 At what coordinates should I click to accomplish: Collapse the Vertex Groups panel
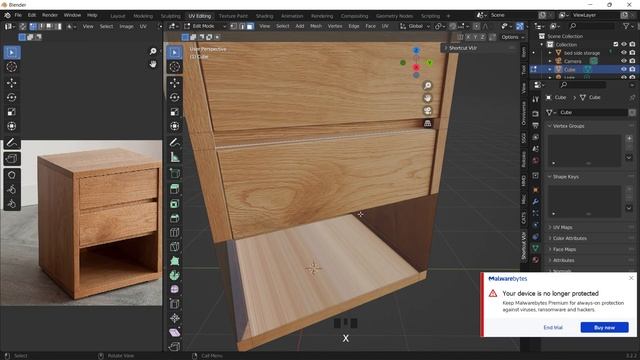click(568, 126)
